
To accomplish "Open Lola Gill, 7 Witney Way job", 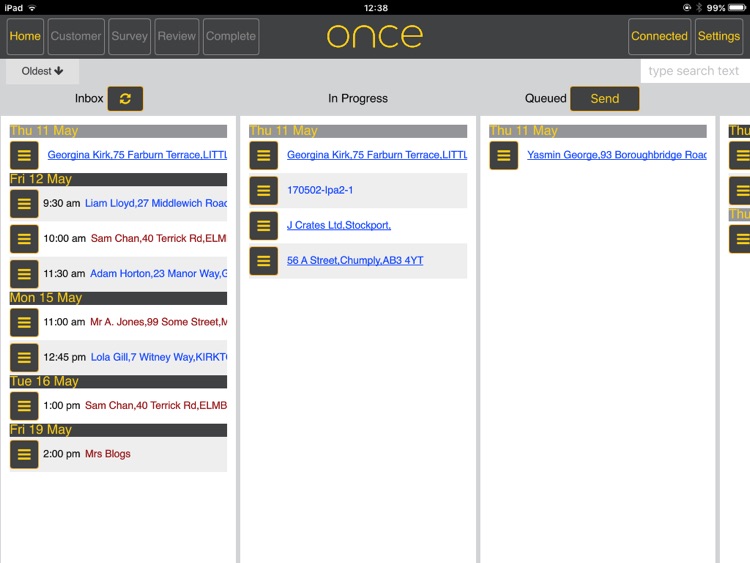I will (159, 357).
